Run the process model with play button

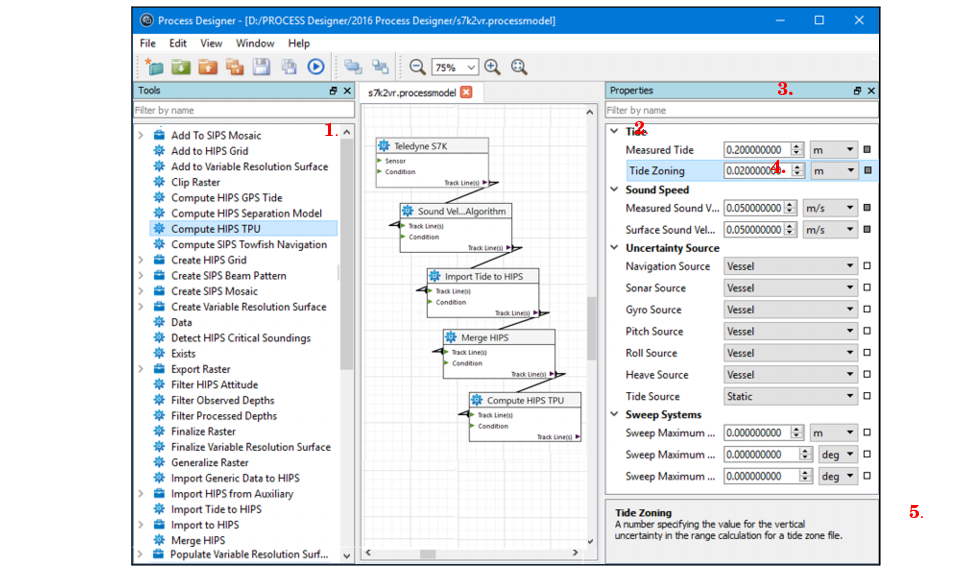pos(316,67)
